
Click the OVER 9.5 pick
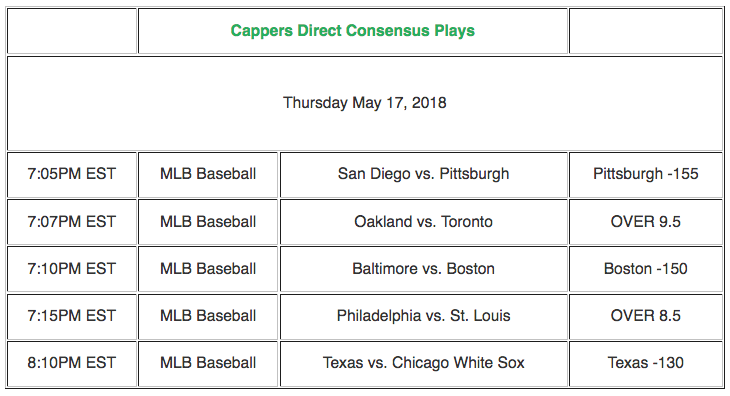pyautogui.click(x=645, y=221)
